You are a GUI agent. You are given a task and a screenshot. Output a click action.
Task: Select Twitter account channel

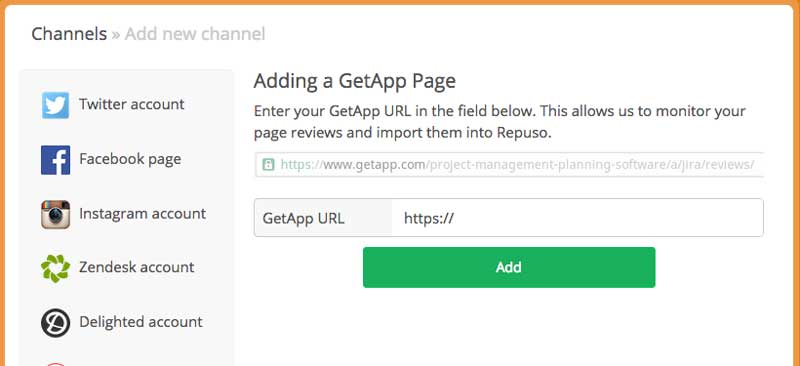click(132, 105)
